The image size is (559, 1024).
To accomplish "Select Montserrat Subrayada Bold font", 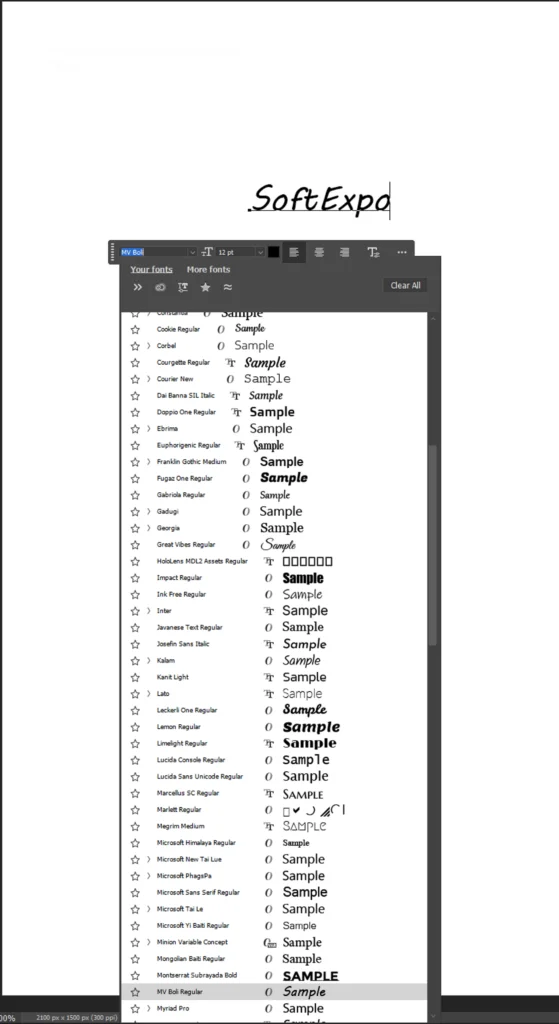I will coord(274,976).
